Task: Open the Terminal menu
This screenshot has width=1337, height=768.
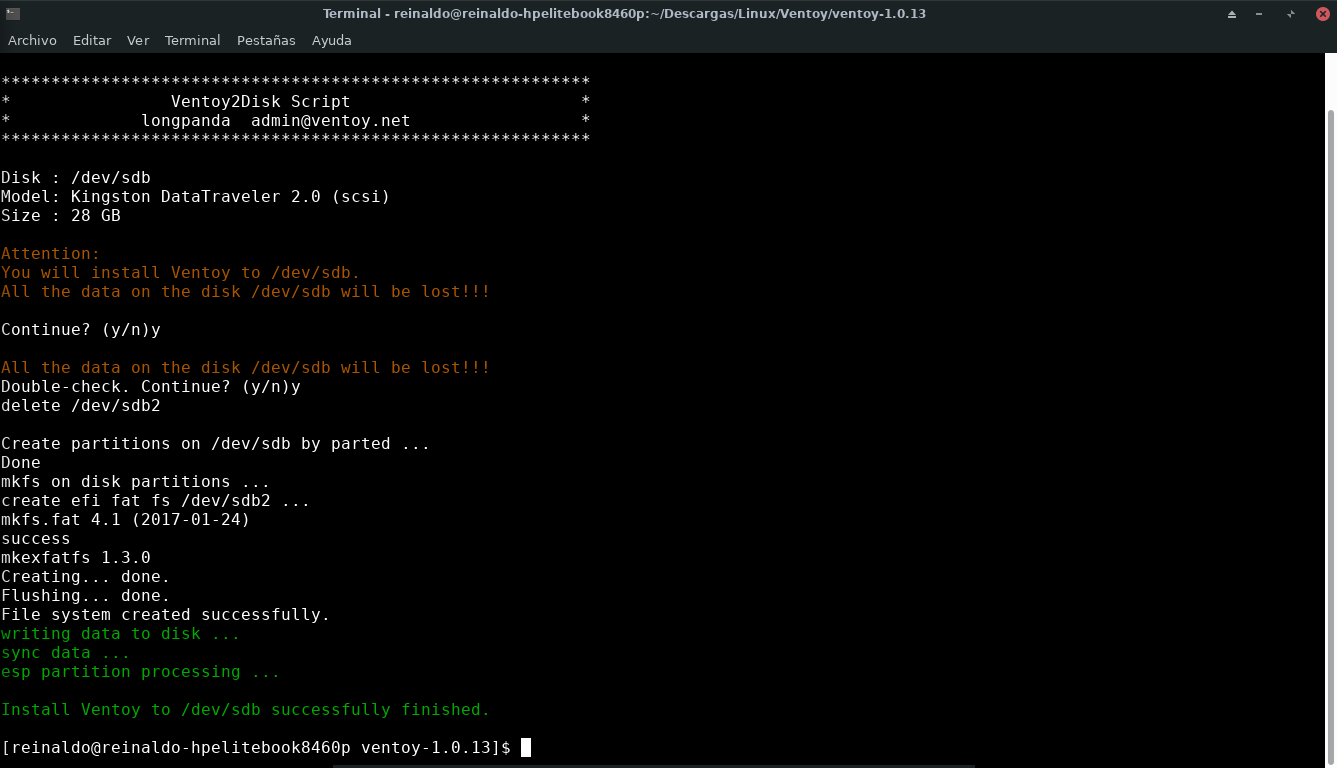Action: pos(193,40)
